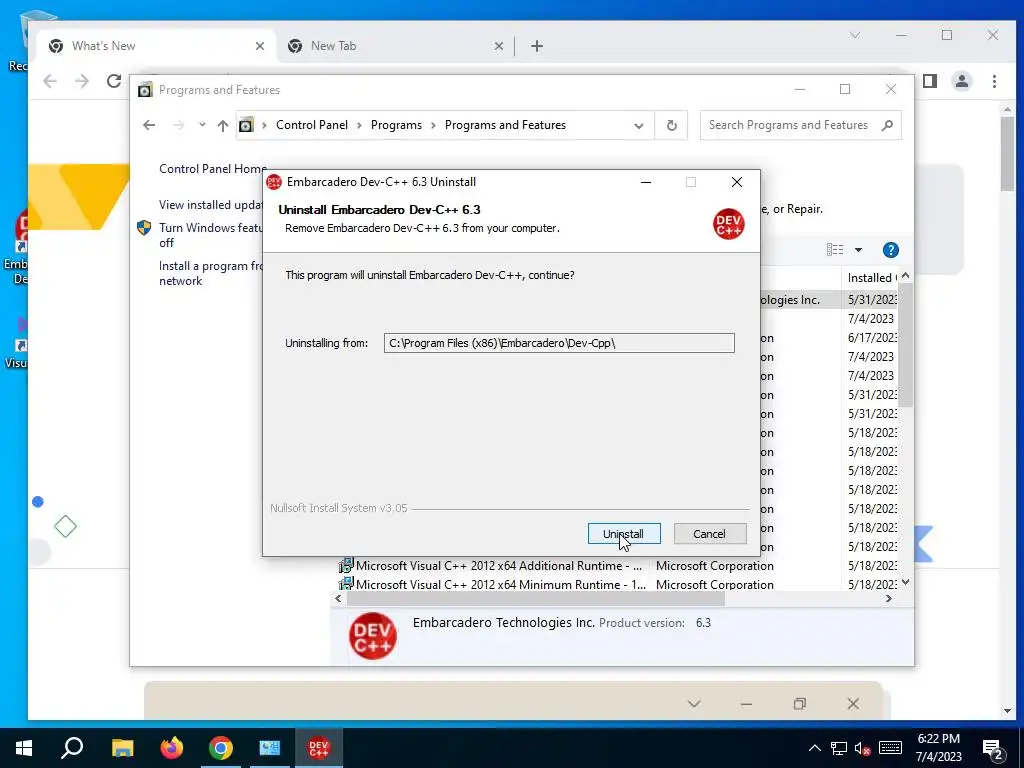Click Chrome page vertical scrollbar
Screen dimensions: 1024x768
coord(1008,153)
